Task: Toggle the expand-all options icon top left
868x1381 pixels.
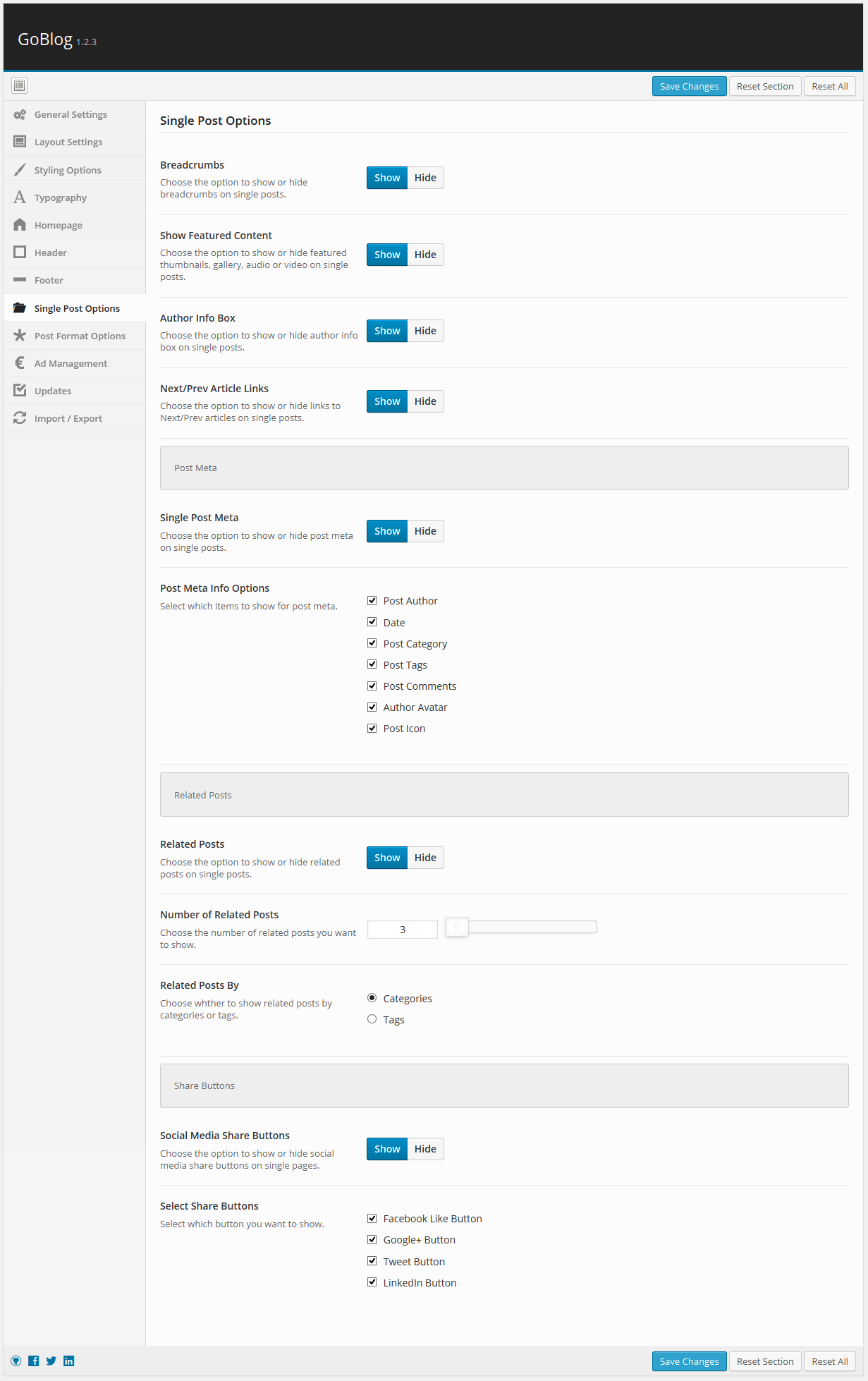Action: [20, 85]
